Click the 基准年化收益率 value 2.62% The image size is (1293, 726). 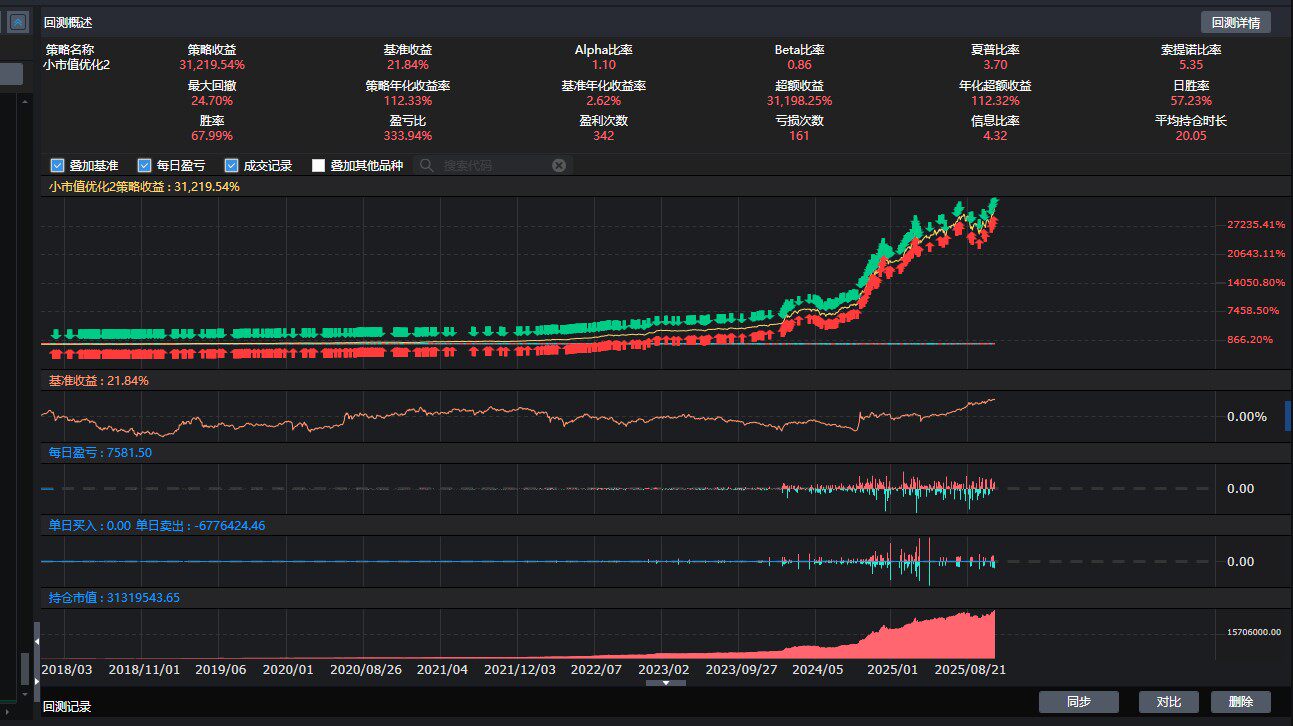604,100
